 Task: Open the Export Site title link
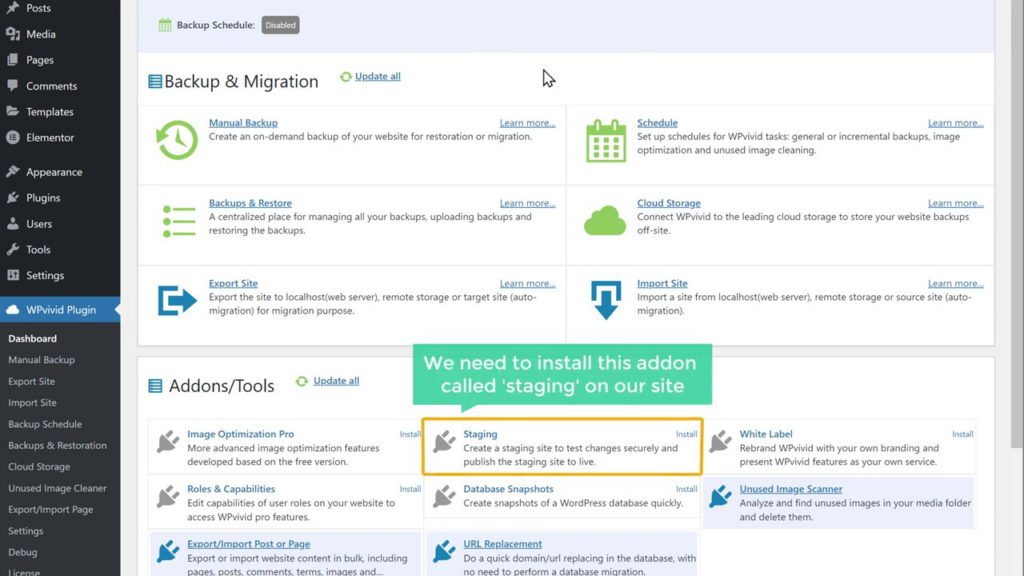coord(233,283)
